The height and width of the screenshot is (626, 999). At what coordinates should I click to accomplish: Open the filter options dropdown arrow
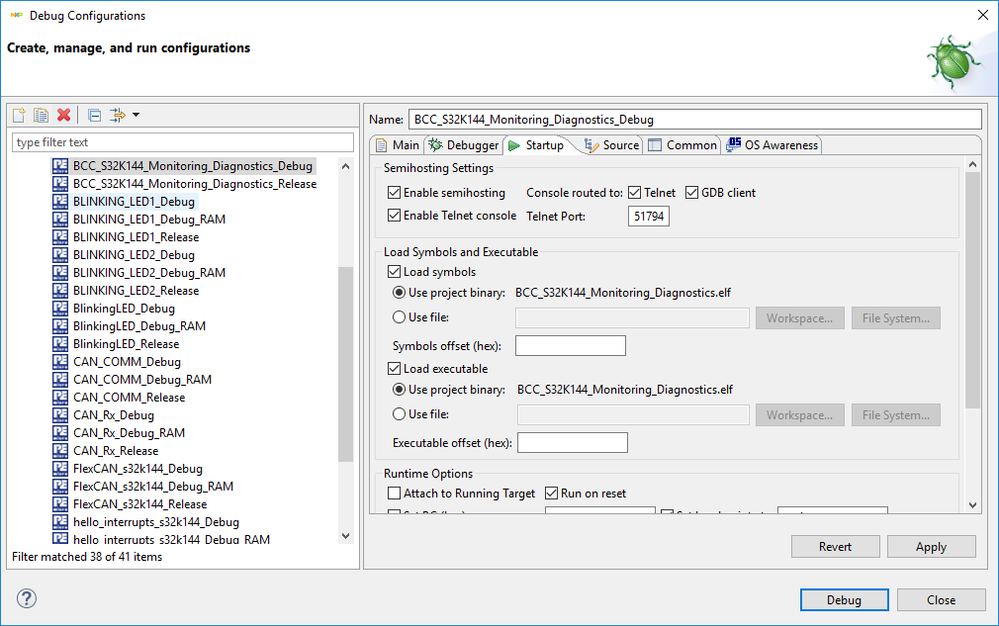point(135,115)
